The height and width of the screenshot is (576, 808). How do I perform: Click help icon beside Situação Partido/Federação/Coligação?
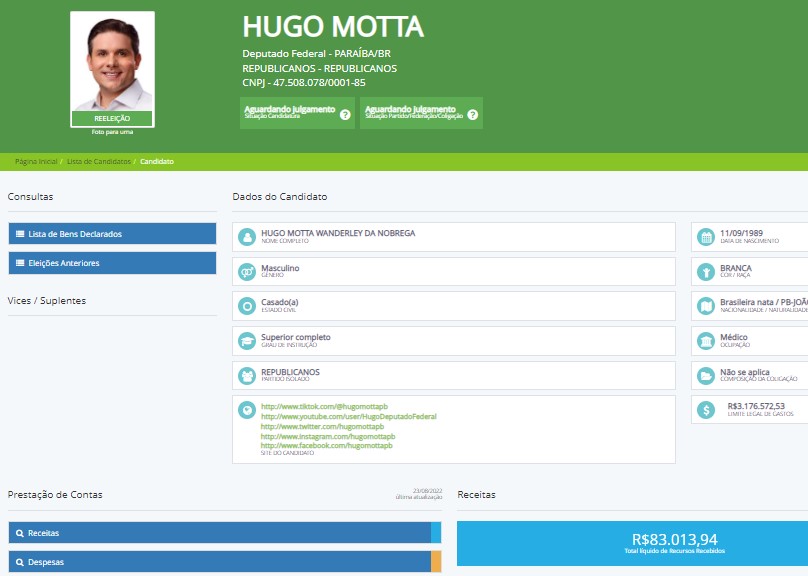coord(473,115)
